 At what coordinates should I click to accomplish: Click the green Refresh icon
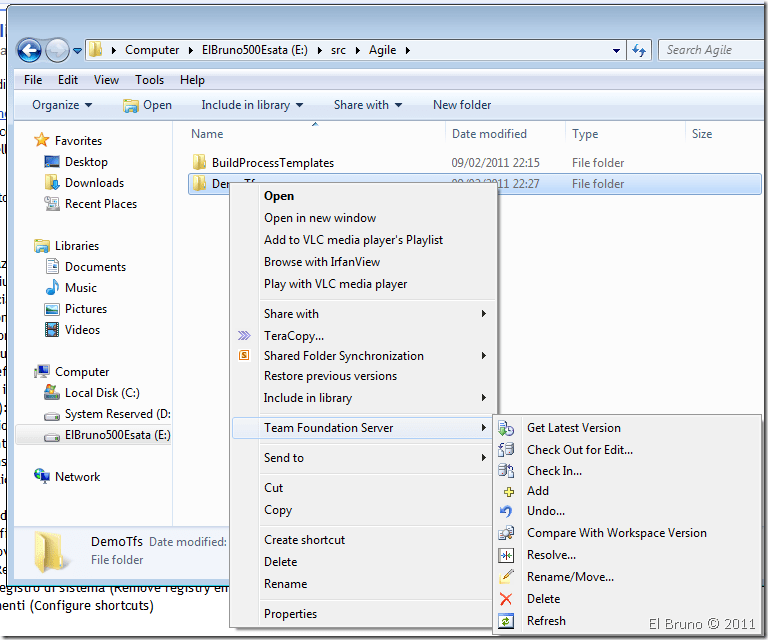click(506, 621)
